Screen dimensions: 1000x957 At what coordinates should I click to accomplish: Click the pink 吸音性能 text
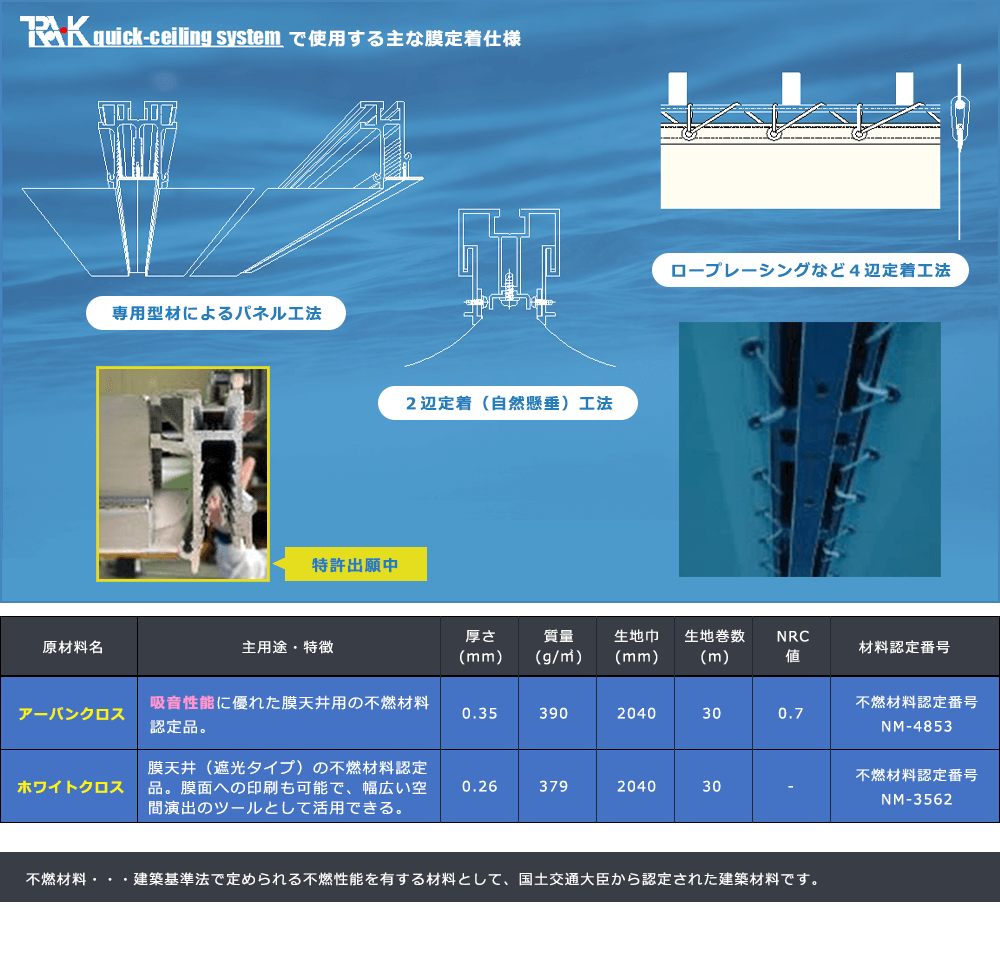(x=182, y=703)
